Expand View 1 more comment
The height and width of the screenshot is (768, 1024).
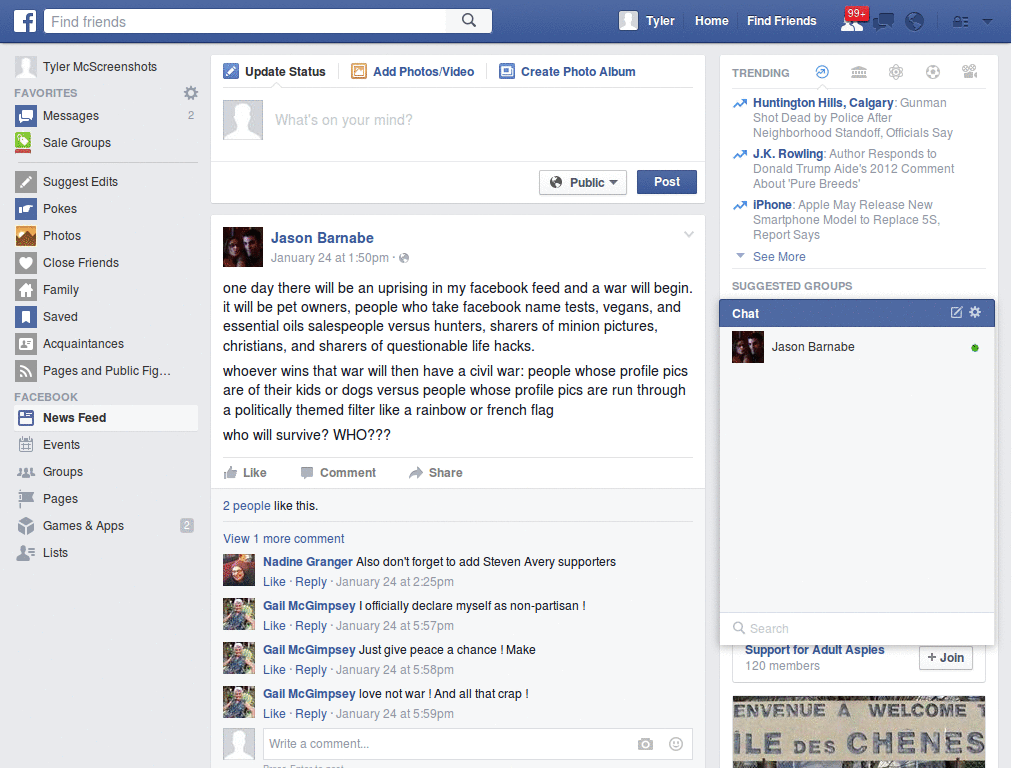click(283, 539)
